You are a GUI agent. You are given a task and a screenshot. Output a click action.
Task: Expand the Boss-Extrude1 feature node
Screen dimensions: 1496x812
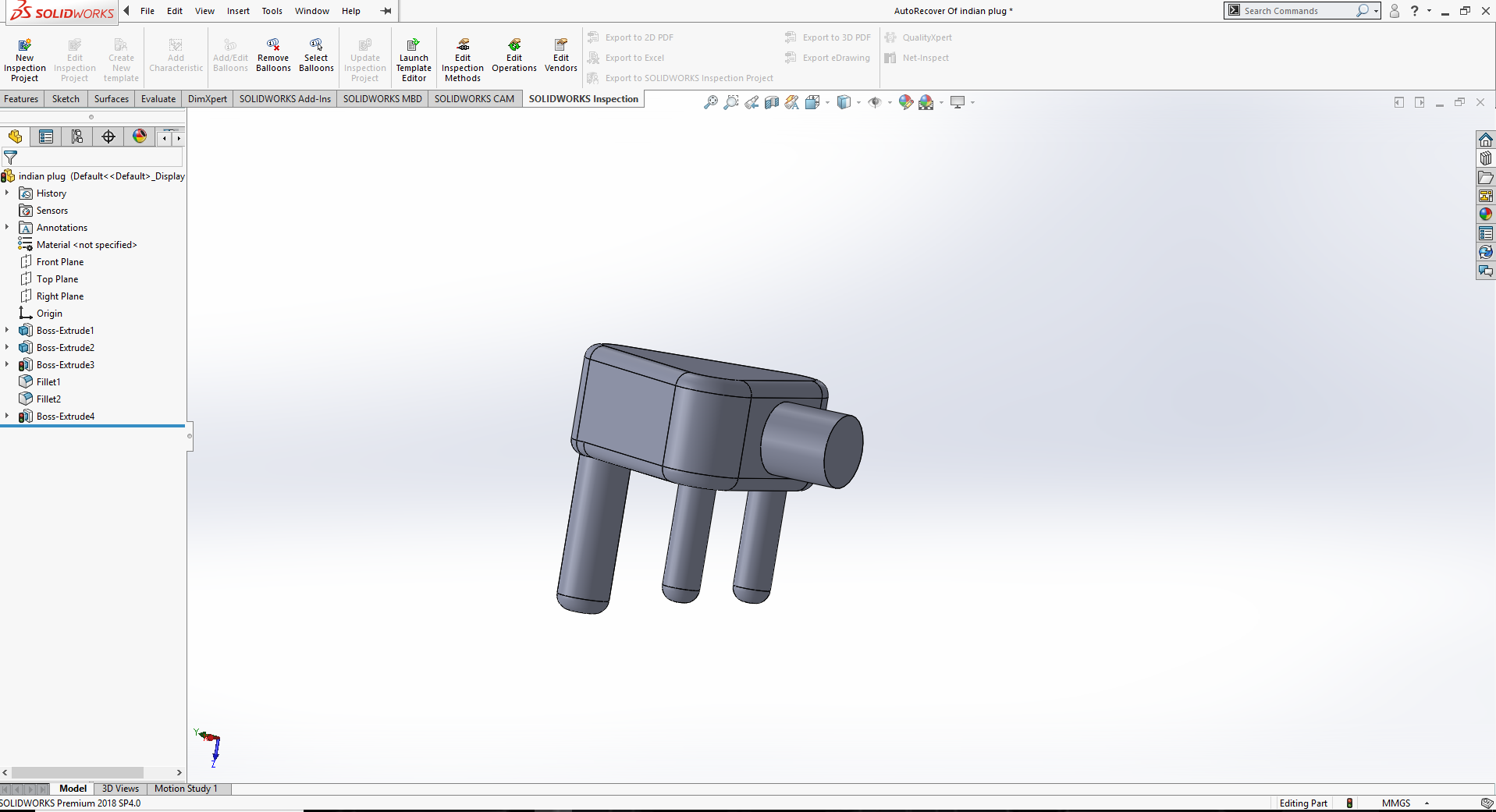[x=7, y=331]
